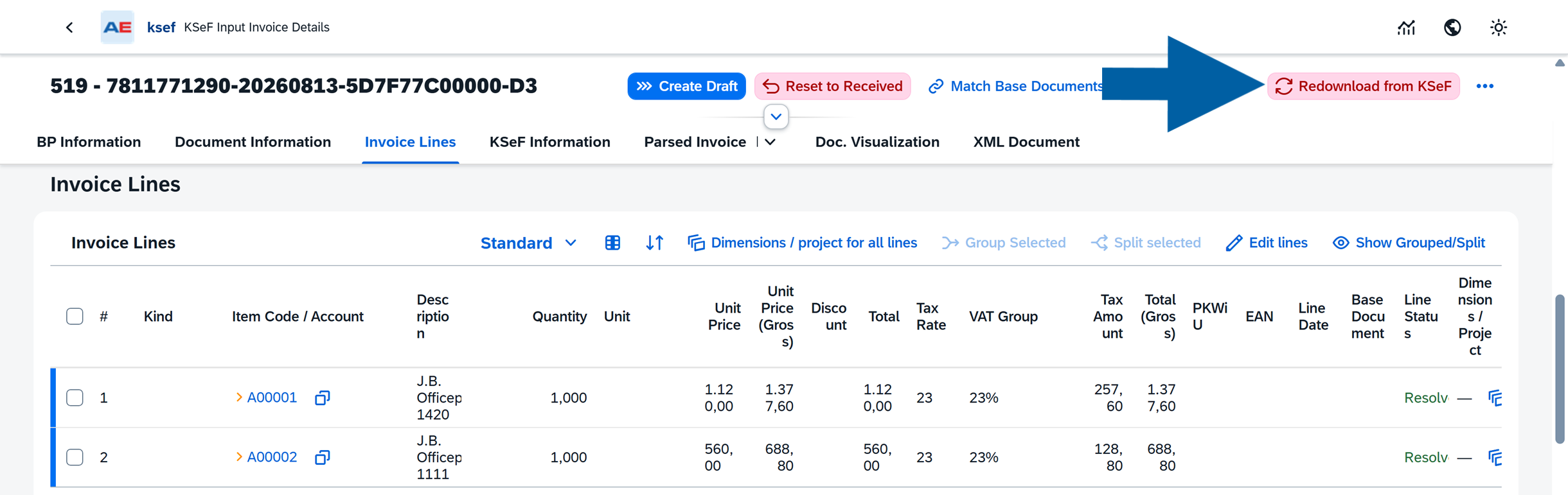The height and width of the screenshot is (495, 1568).
Task: Select the Invoice Lines tab
Action: (410, 142)
